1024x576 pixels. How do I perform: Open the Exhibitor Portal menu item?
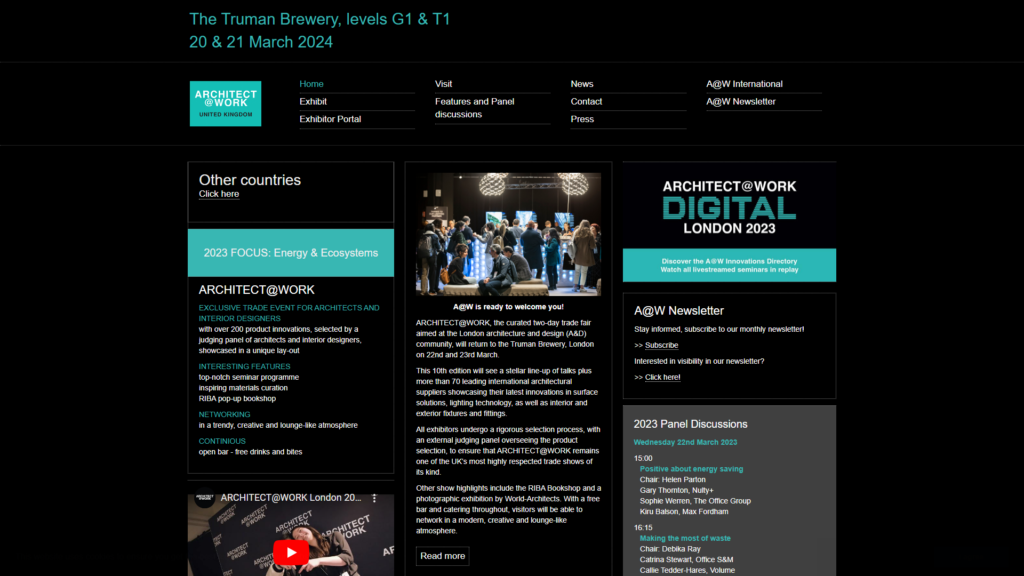coord(330,119)
